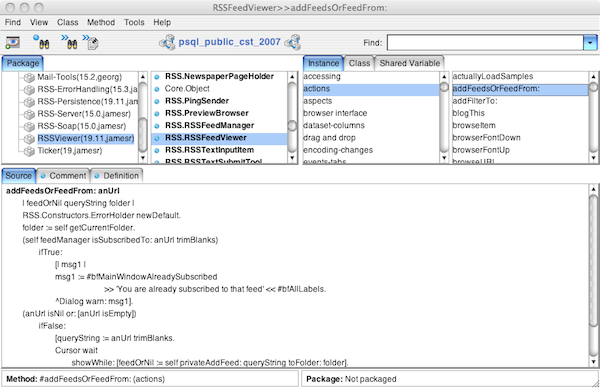Click package icon beside RSS-Persistence
Viewport: 600px width, 388px height.
click(29, 102)
